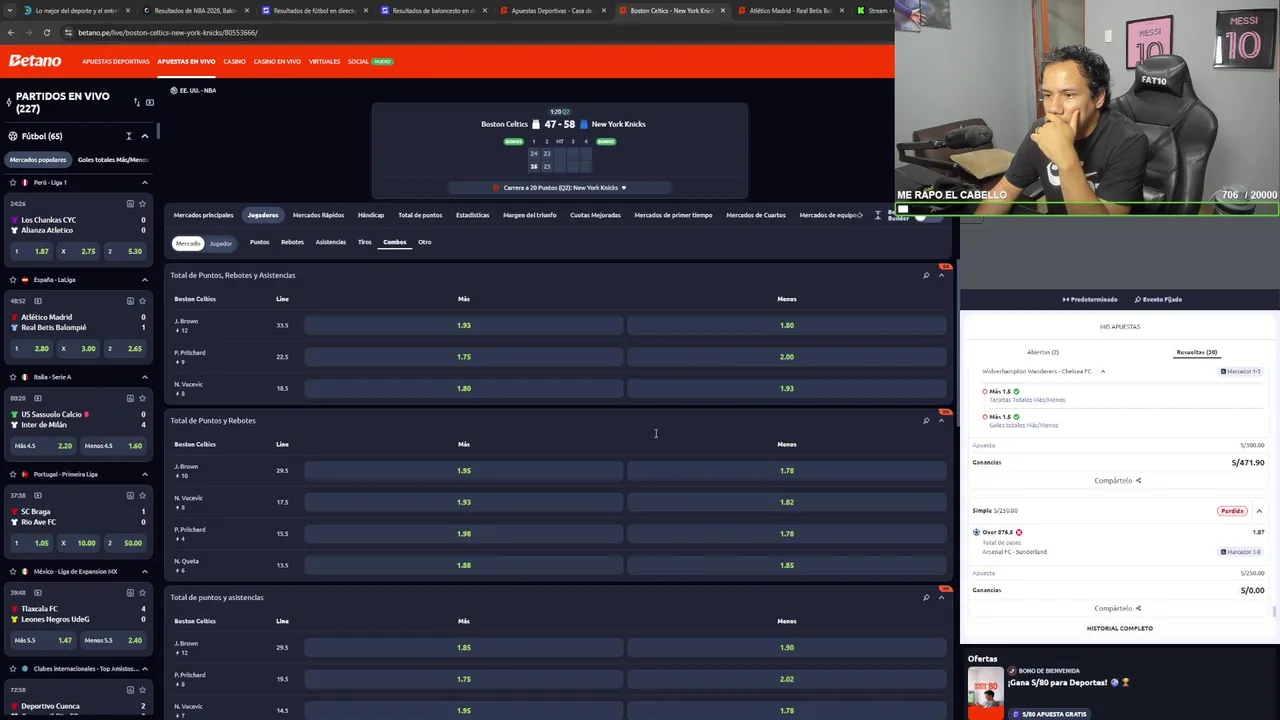
Task: Click the browser back arrow
Action: (x=11, y=32)
